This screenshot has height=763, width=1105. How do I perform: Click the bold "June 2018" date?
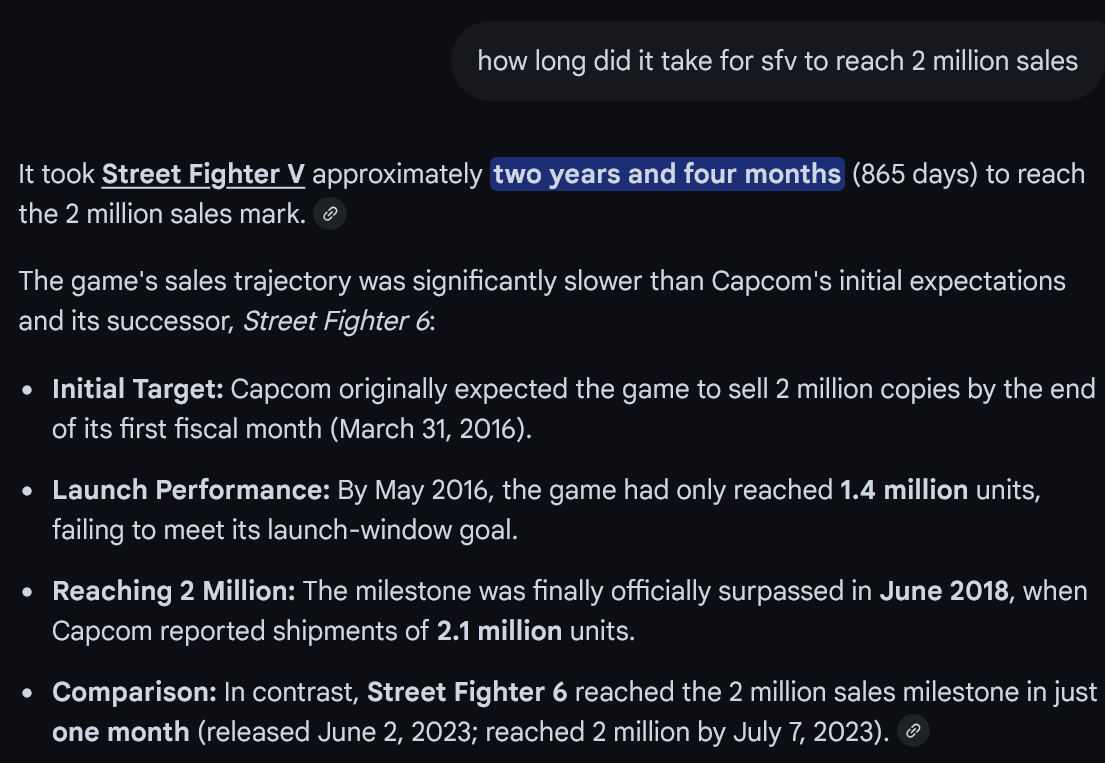pos(944,591)
